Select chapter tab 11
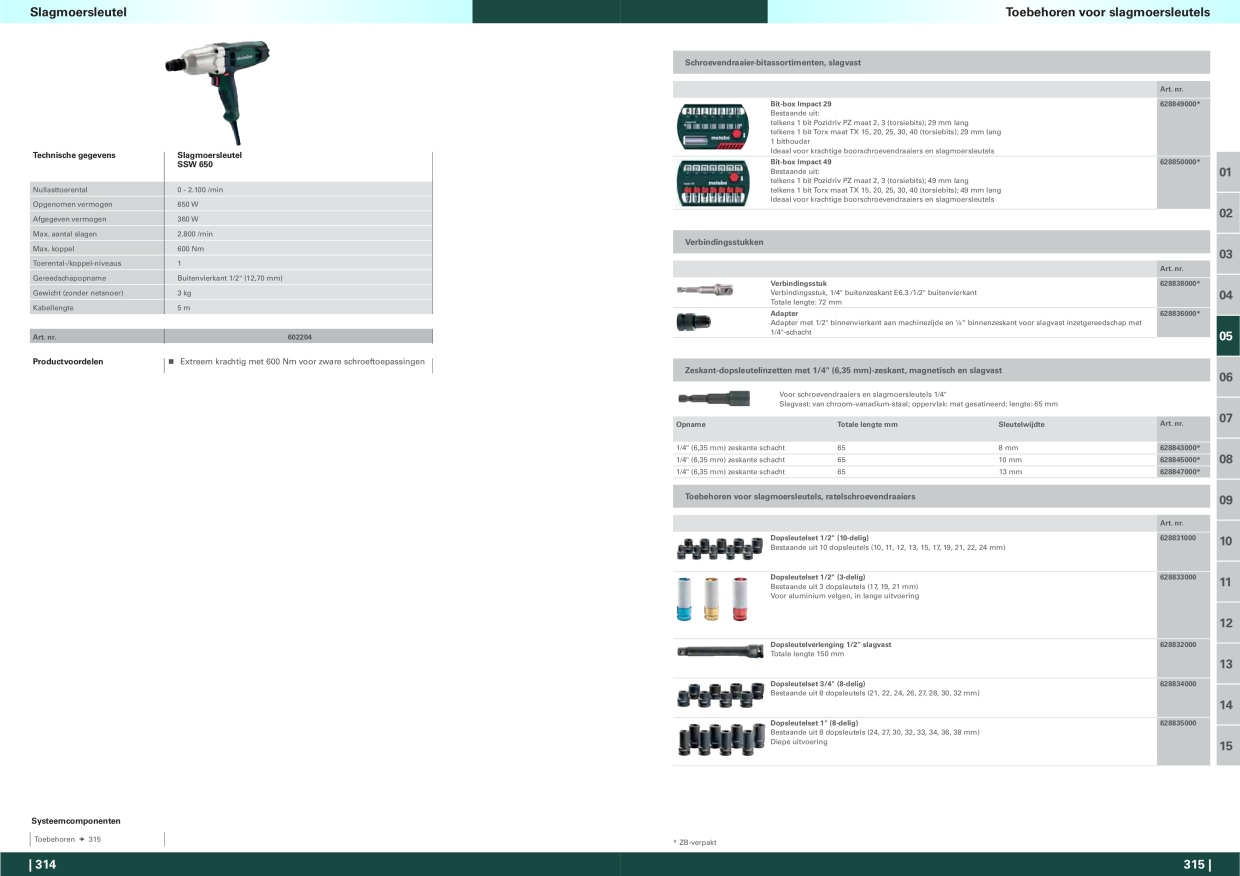The image size is (1240, 876). [x=1226, y=582]
